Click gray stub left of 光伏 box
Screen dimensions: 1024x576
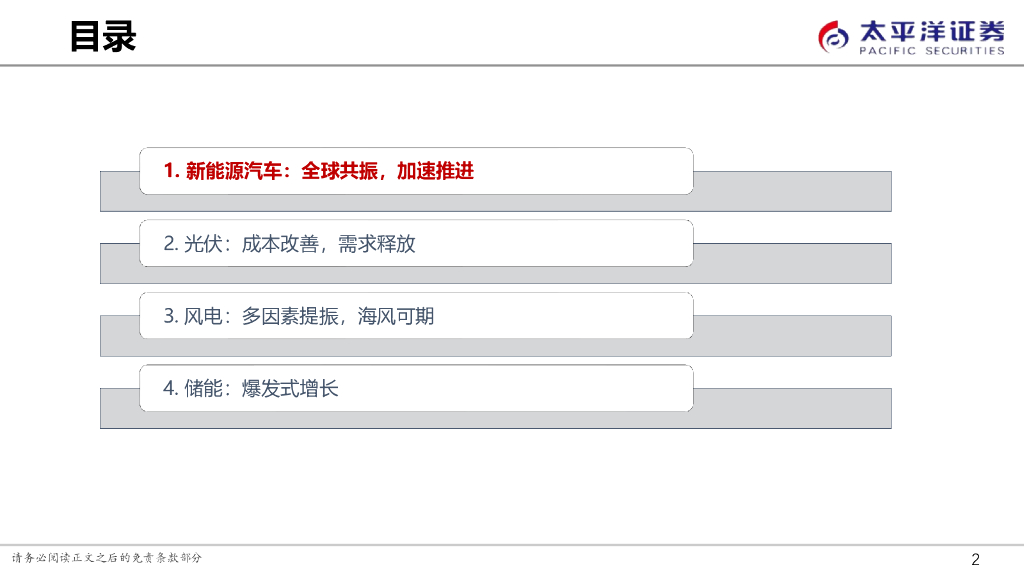point(119,263)
